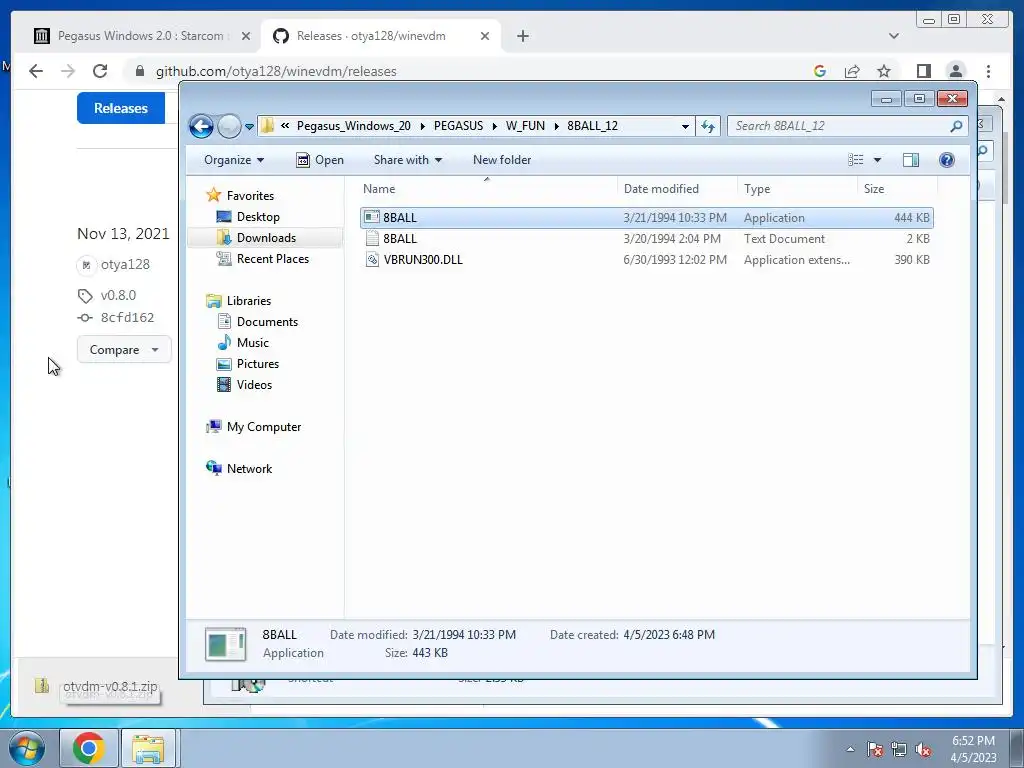This screenshot has height=768, width=1024.
Task: Navigate to PEGASUS breadcrumb folder
Action: 458,126
